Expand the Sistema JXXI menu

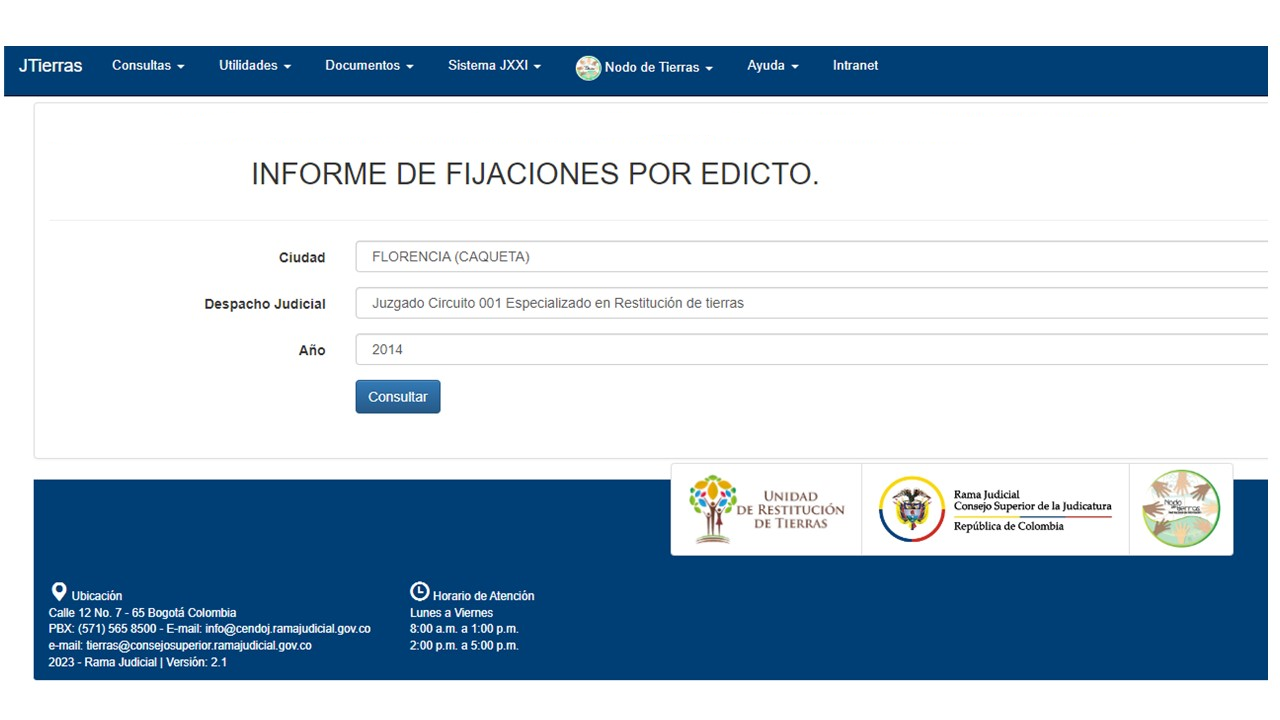[494, 66]
